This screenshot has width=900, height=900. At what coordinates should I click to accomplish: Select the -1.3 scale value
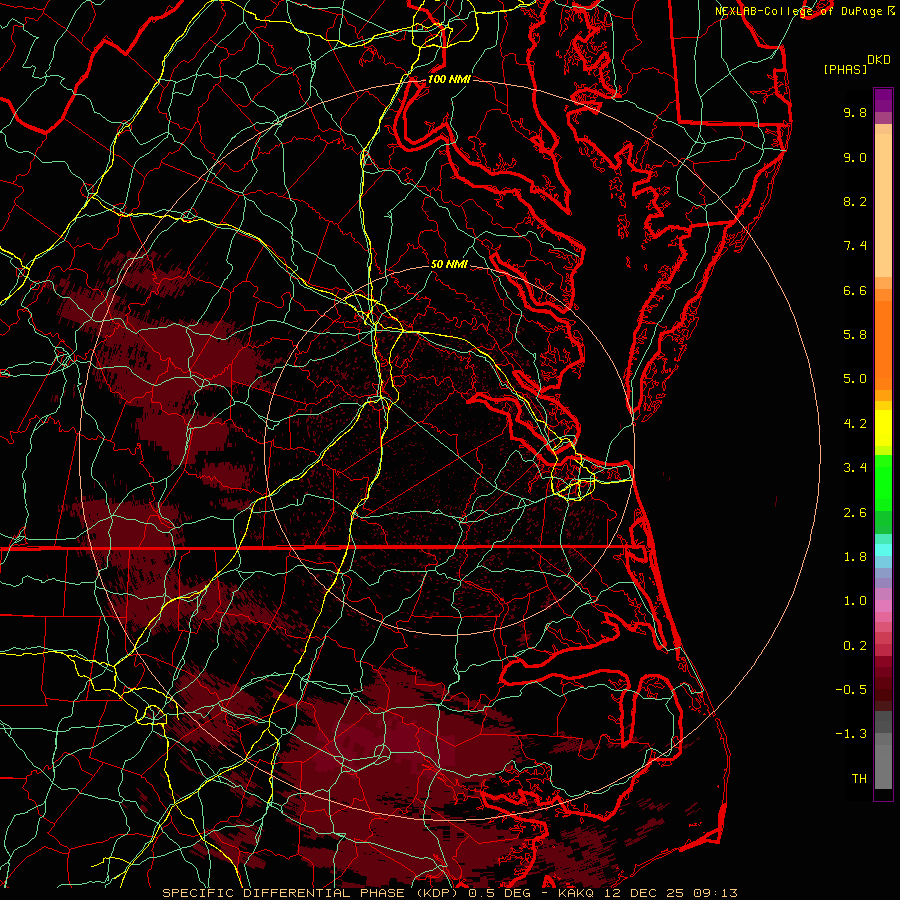click(851, 734)
